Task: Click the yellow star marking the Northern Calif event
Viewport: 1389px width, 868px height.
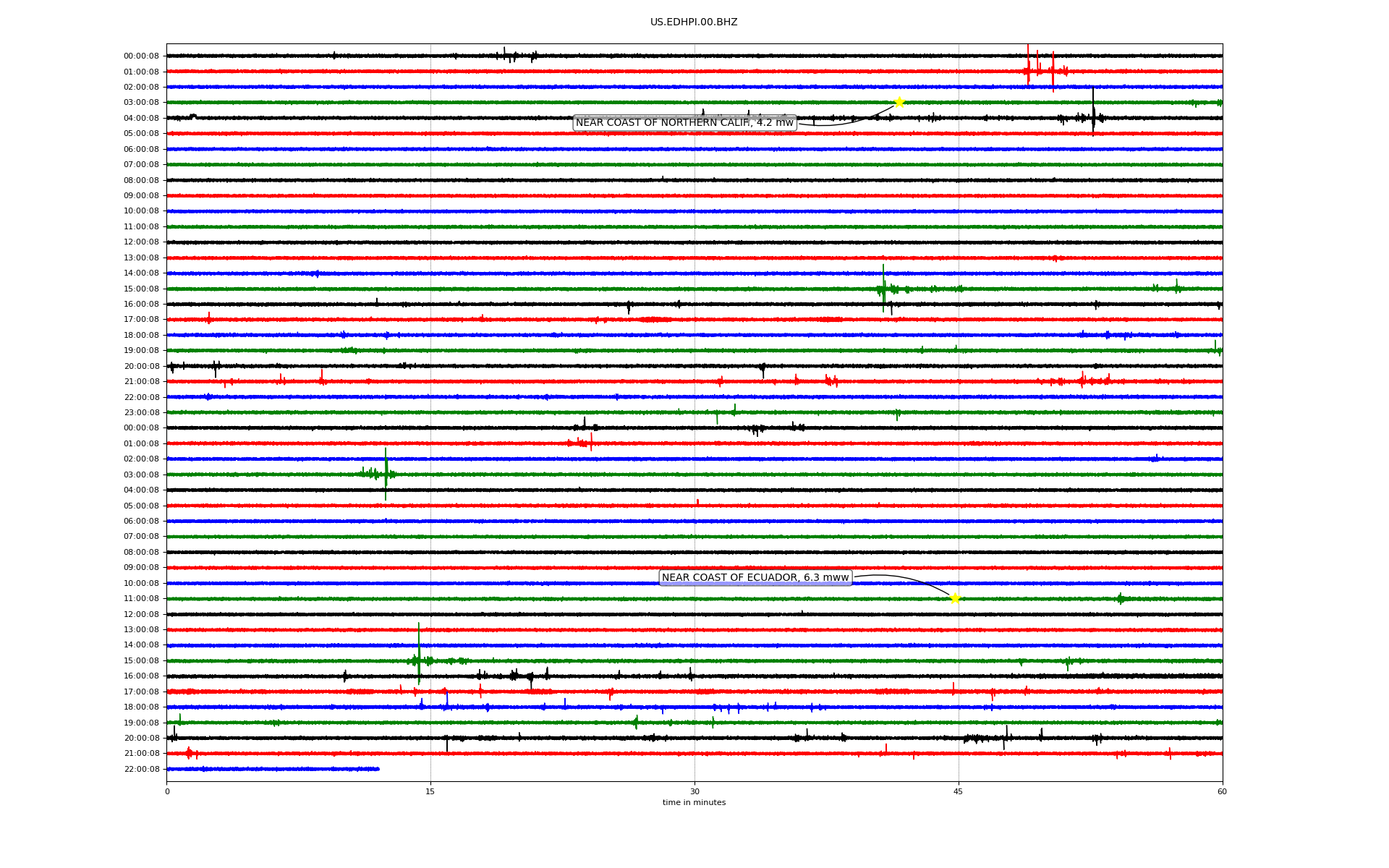Action: point(899,102)
